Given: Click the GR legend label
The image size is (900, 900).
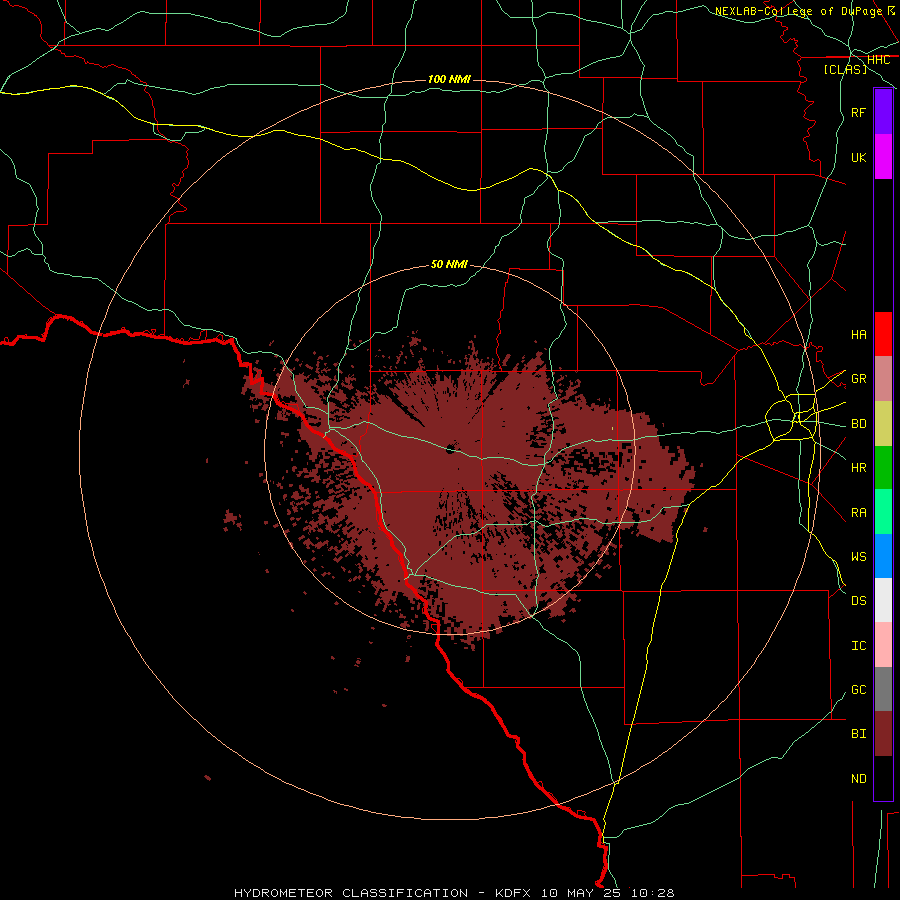Looking at the screenshot, I should click(859, 379).
